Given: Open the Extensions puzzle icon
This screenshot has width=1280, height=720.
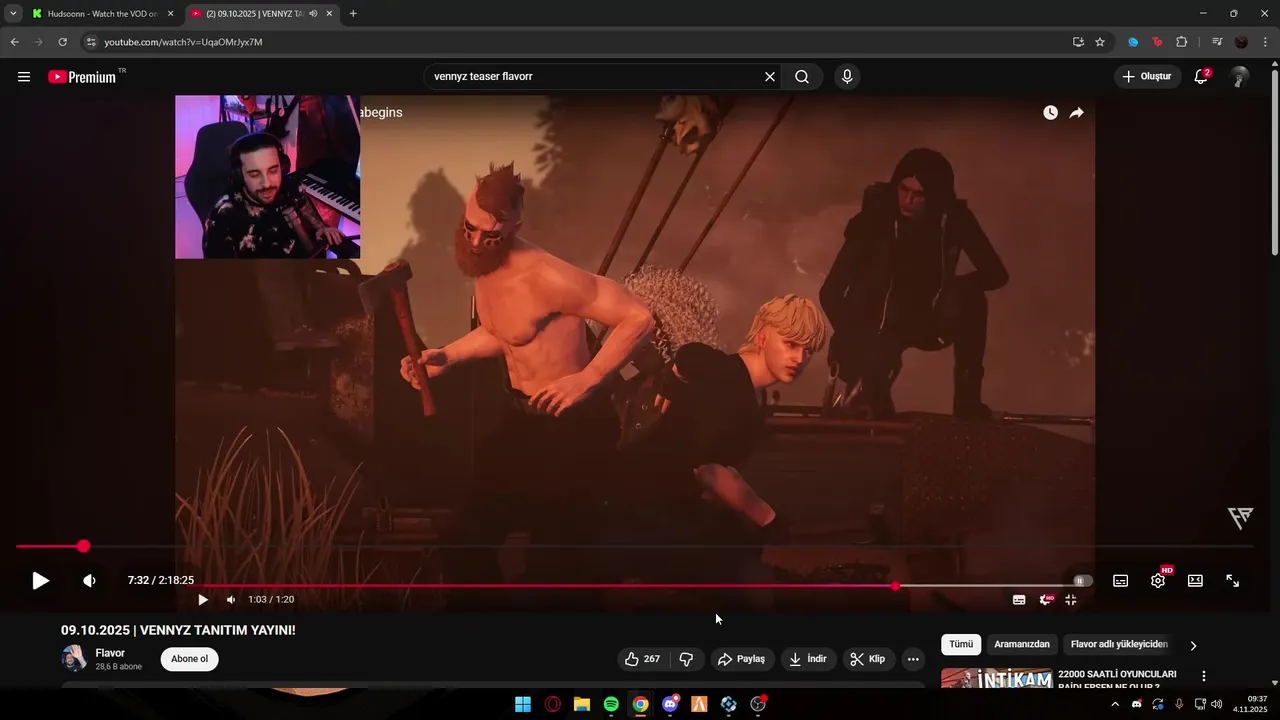Looking at the screenshot, I should (1182, 42).
